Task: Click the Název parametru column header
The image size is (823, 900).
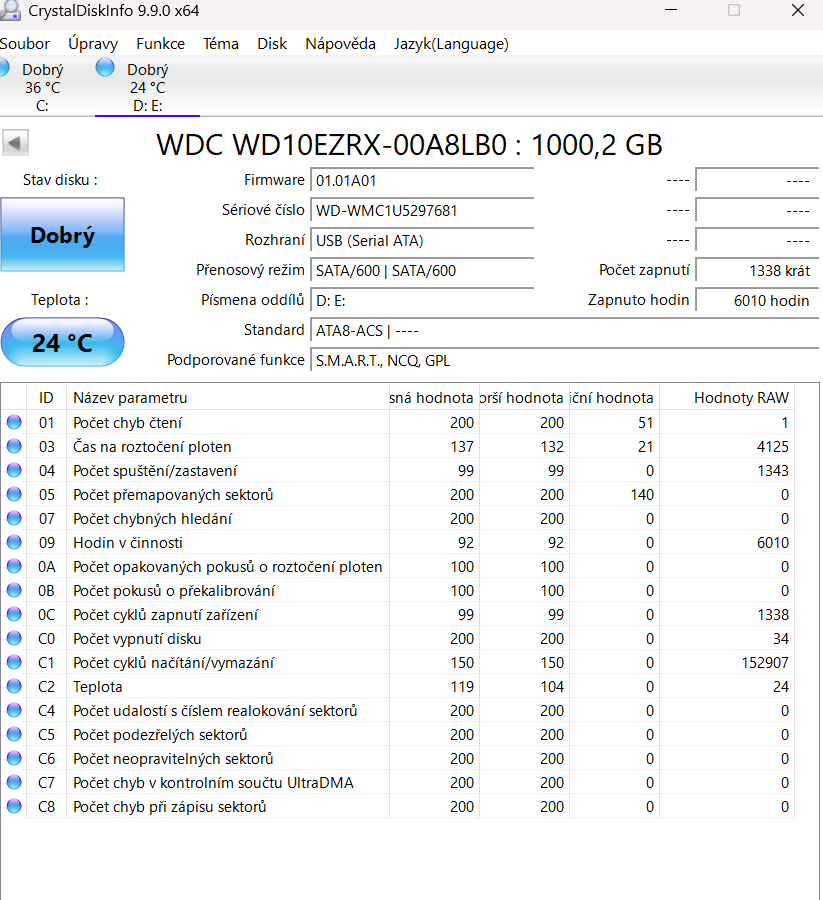Action: (228, 397)
